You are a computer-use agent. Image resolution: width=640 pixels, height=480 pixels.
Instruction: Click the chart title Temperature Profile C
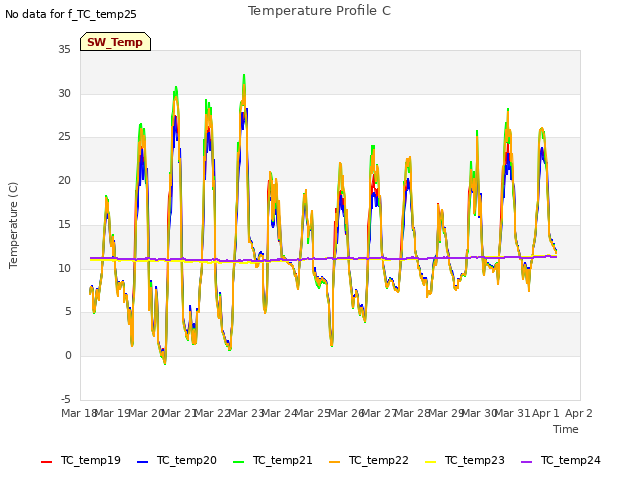point(320,11)
